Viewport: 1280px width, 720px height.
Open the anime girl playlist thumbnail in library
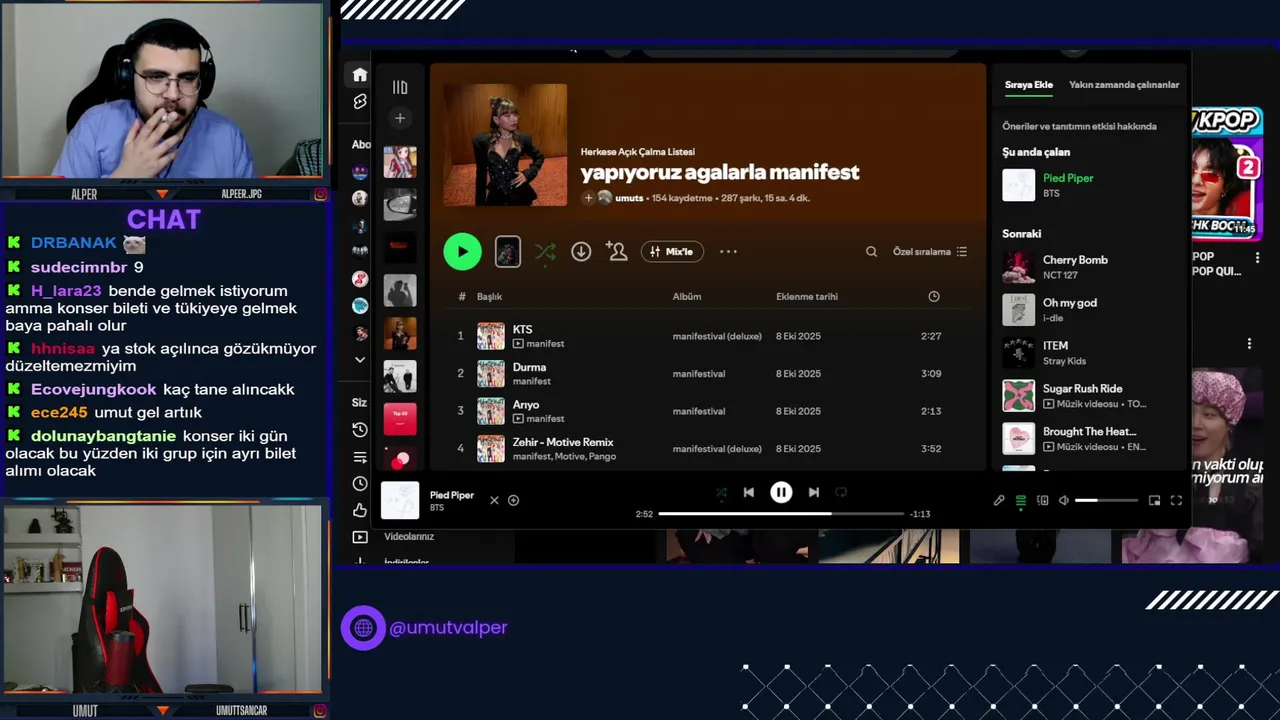click(400, 162)
